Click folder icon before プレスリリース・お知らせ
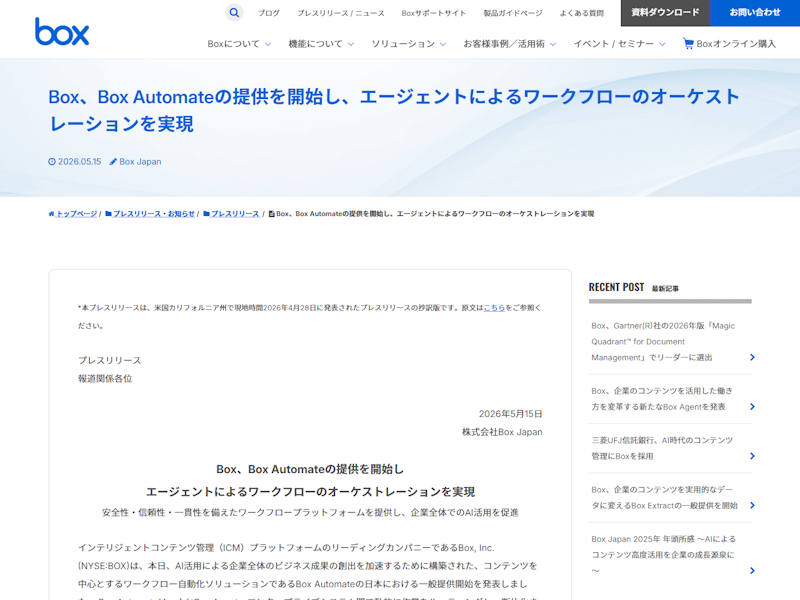 [x=108, y=214]
